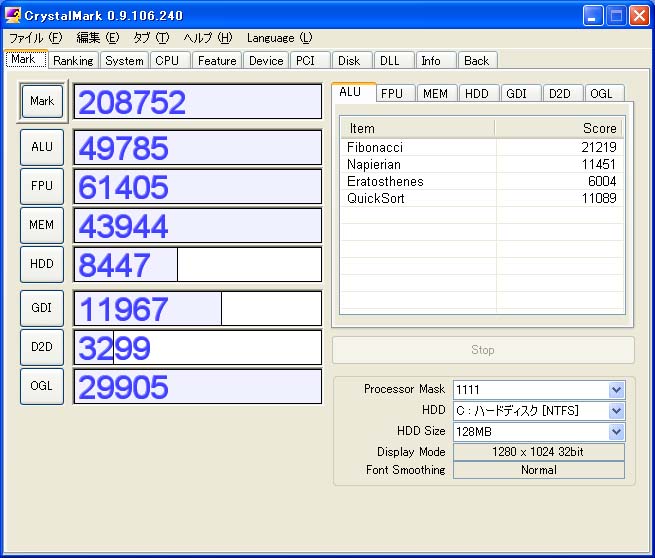Launch the OGL benchmark button
This screenshot has height=558, width=655.
42,386
